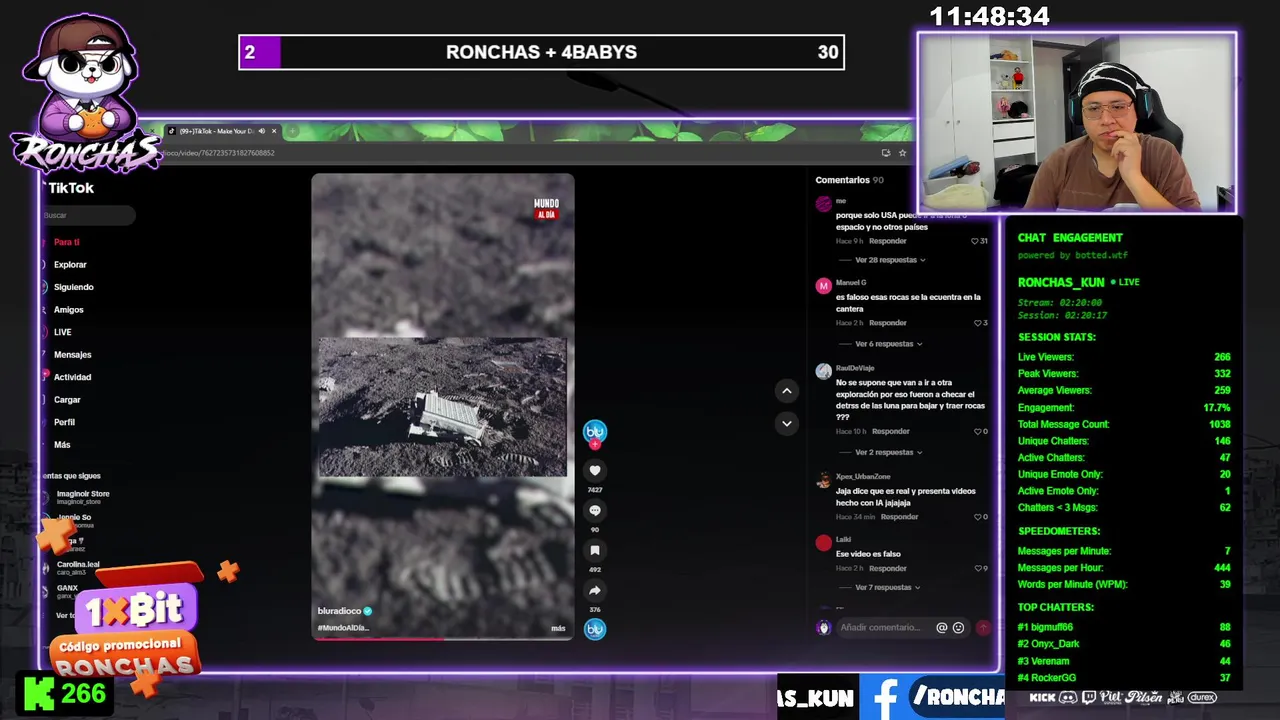Viewport: 1280px width, 720px height.
Task: Like RaulDeViaje's comment
Action: tap(978, 432)
